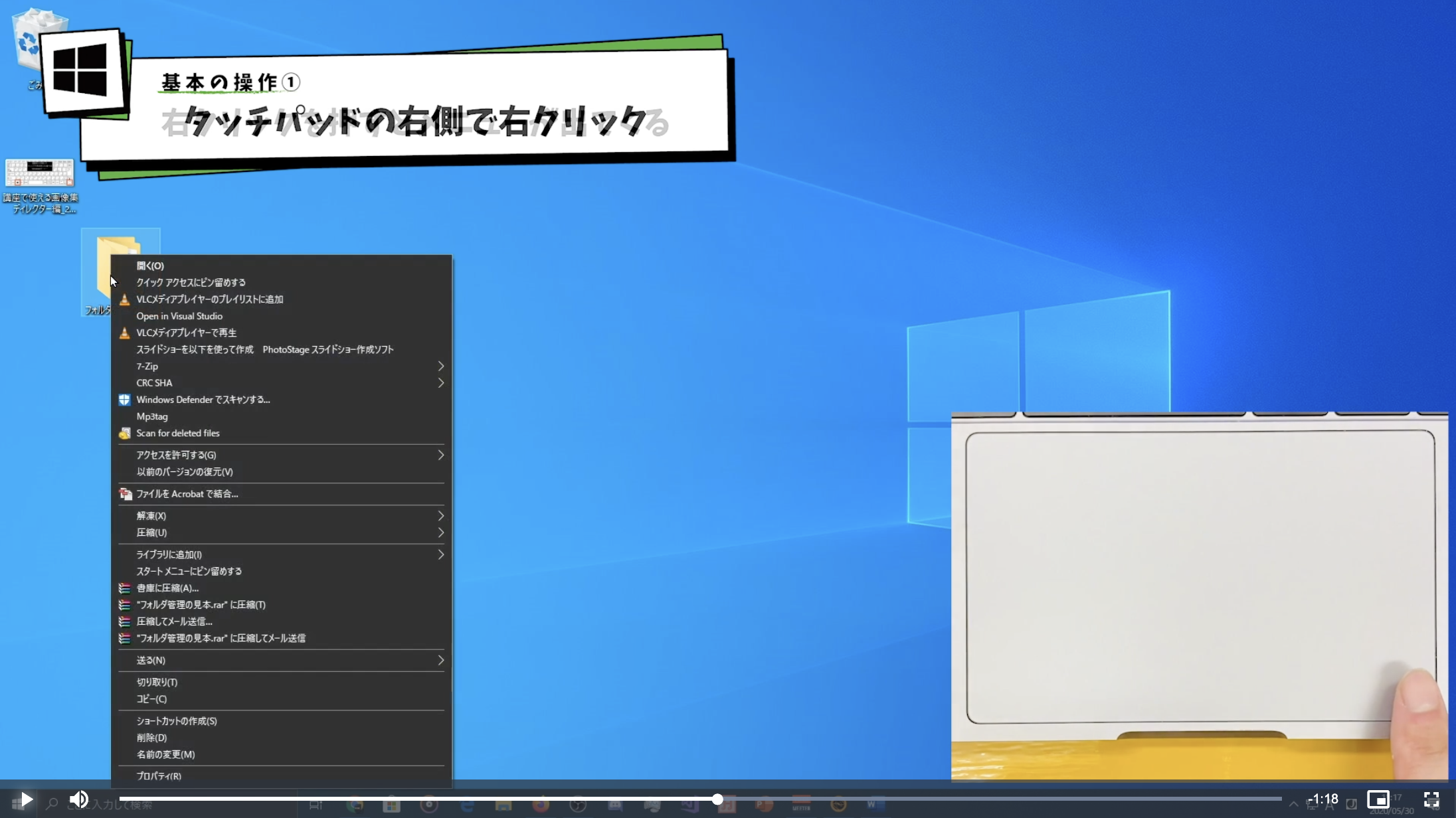Click VLCメディアプレイヤーのプレイリストに追加 text
Viewport: 1456px width, 818px height.
(x=210, y=299)
